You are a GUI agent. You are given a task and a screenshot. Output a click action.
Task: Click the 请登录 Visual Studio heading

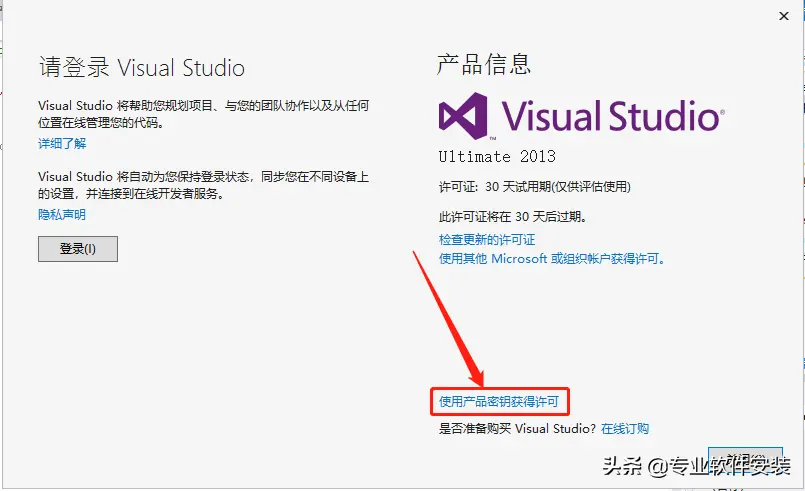click(x=142, y=67)
